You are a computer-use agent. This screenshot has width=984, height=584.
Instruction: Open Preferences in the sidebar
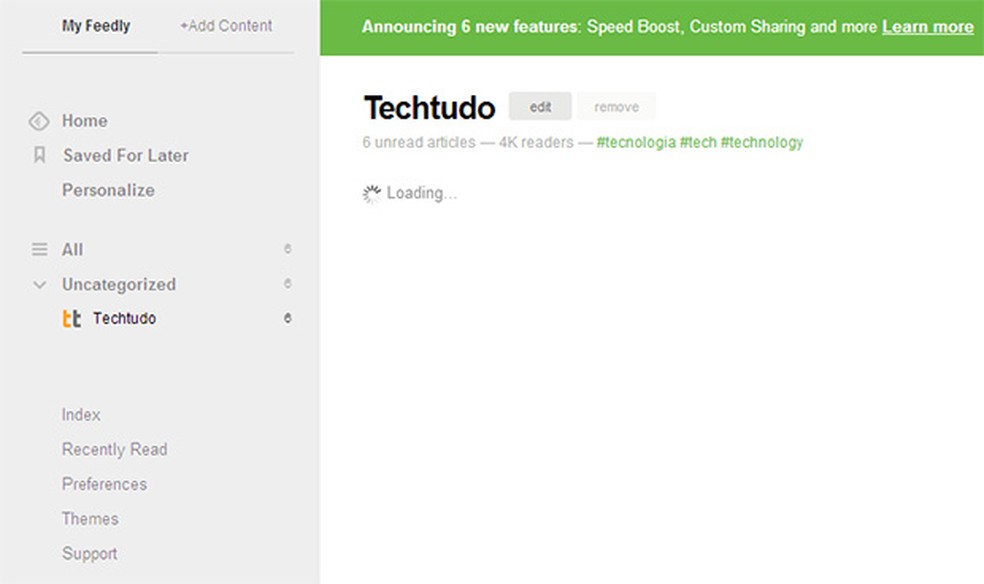point(104,484)
